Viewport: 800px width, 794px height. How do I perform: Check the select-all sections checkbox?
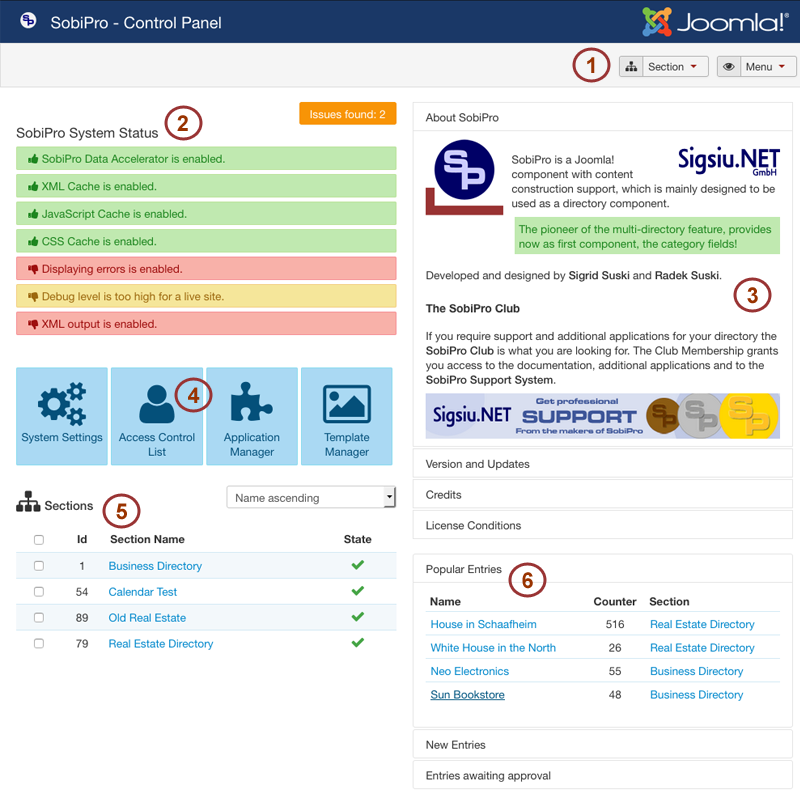[39, 540]
